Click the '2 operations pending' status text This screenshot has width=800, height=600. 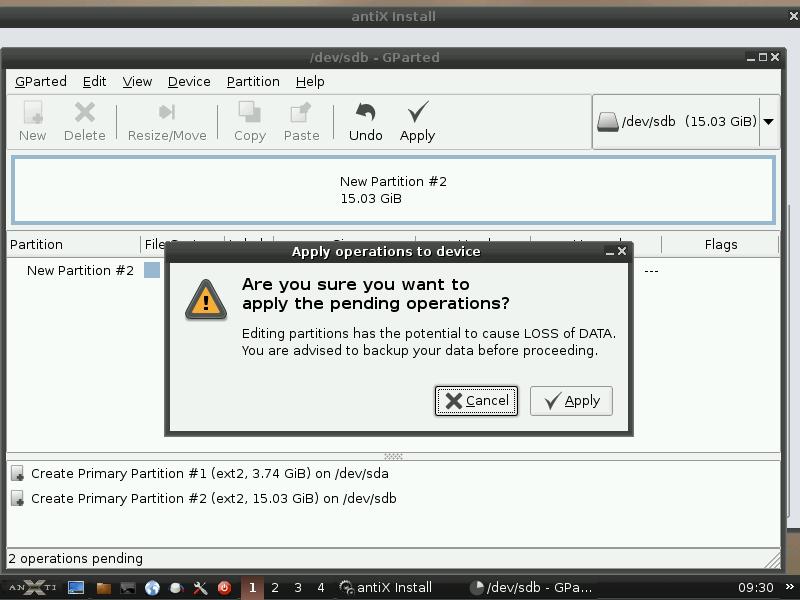pos(76,559)
